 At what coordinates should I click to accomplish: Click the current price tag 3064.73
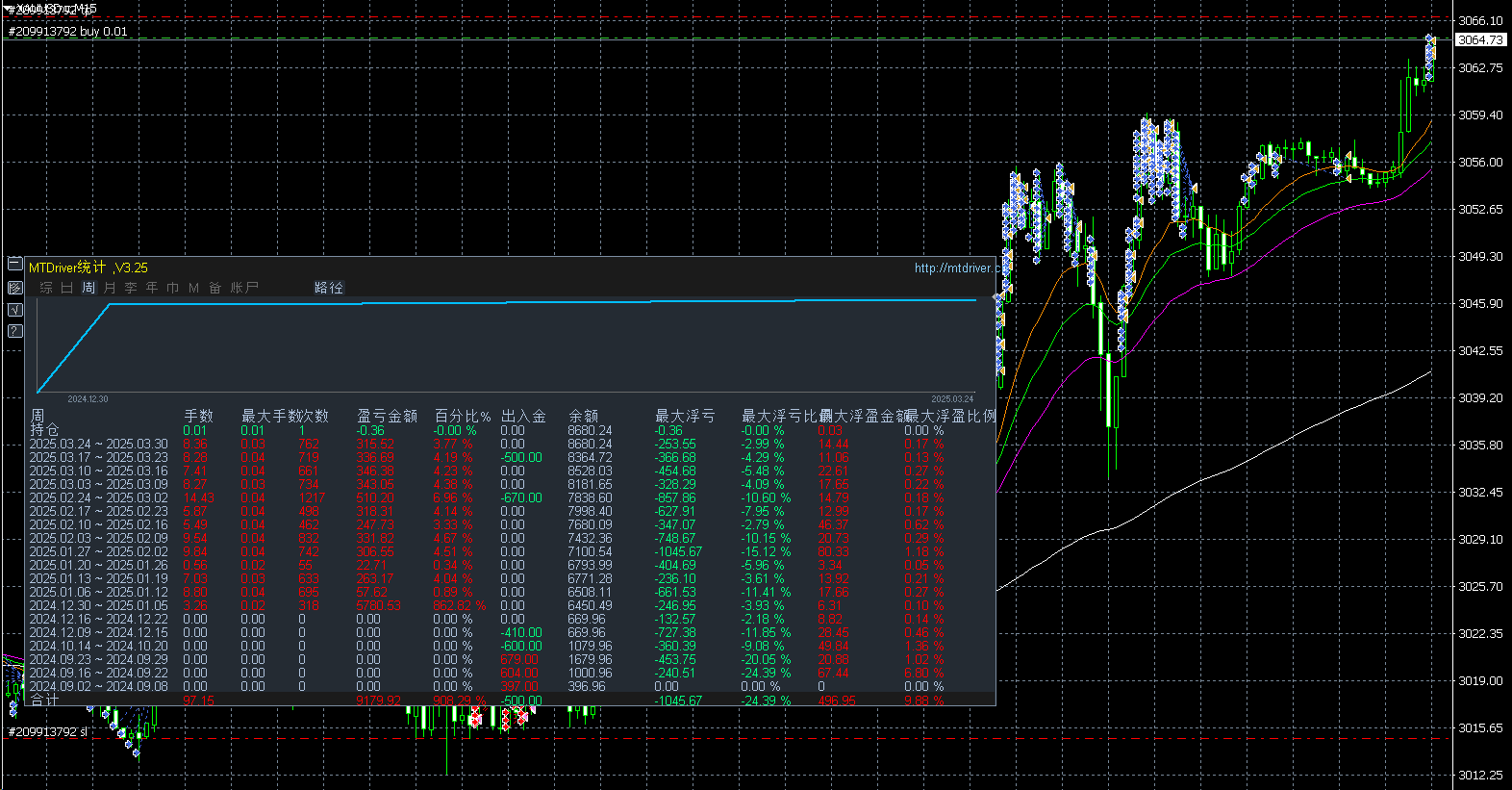(x=1479, y=39)
